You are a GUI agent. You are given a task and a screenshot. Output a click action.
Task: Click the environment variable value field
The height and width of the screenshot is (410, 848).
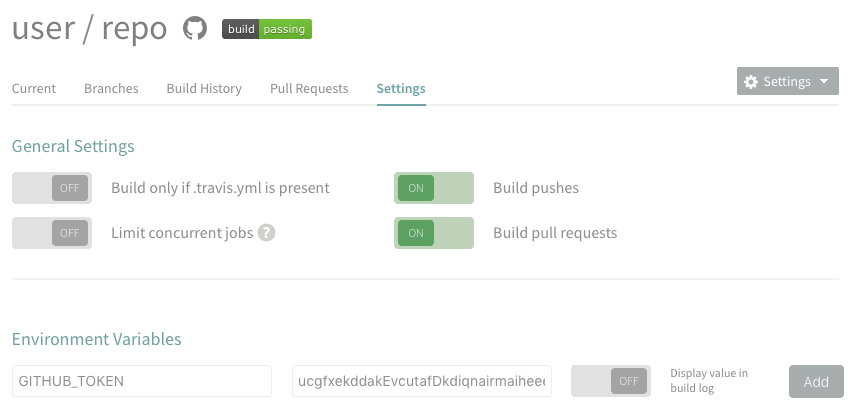click(x=422, y=381)
